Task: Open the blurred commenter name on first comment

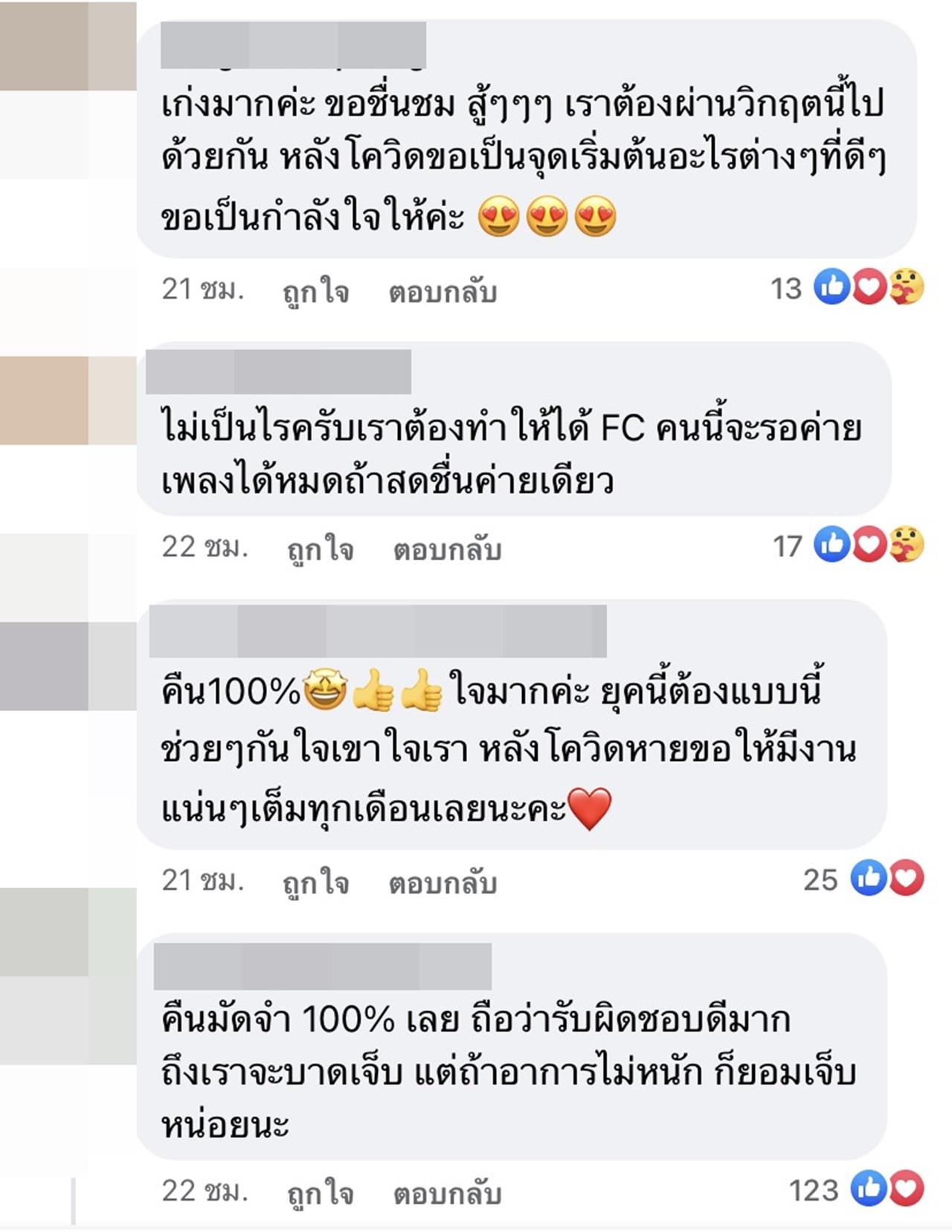Action: tap(293, 45)
